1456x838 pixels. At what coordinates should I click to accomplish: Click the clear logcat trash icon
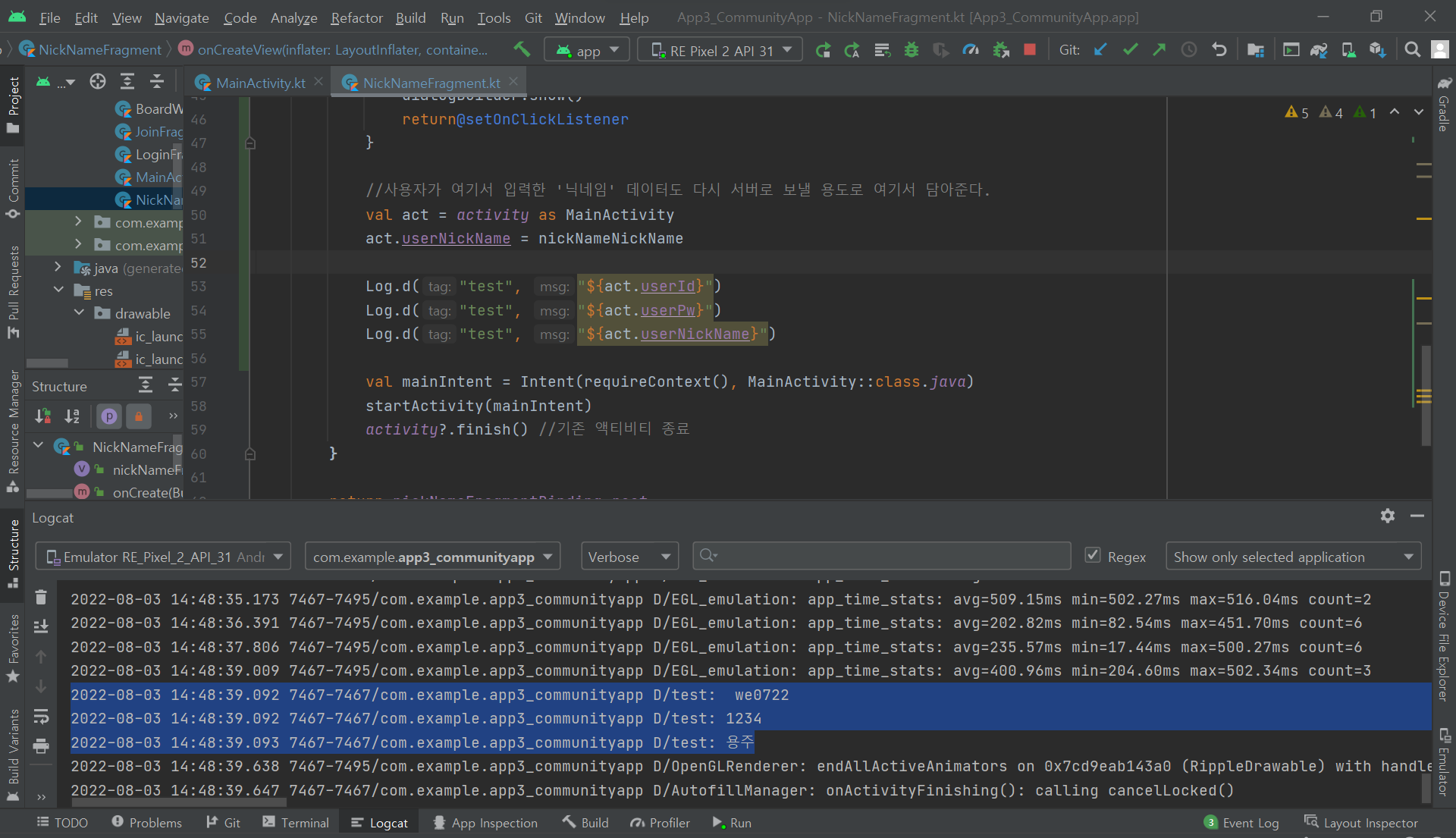41,598
